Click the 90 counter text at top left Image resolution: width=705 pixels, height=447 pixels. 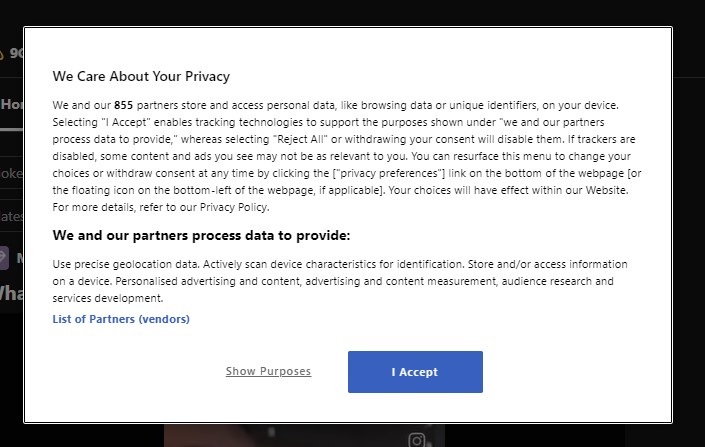17,54
